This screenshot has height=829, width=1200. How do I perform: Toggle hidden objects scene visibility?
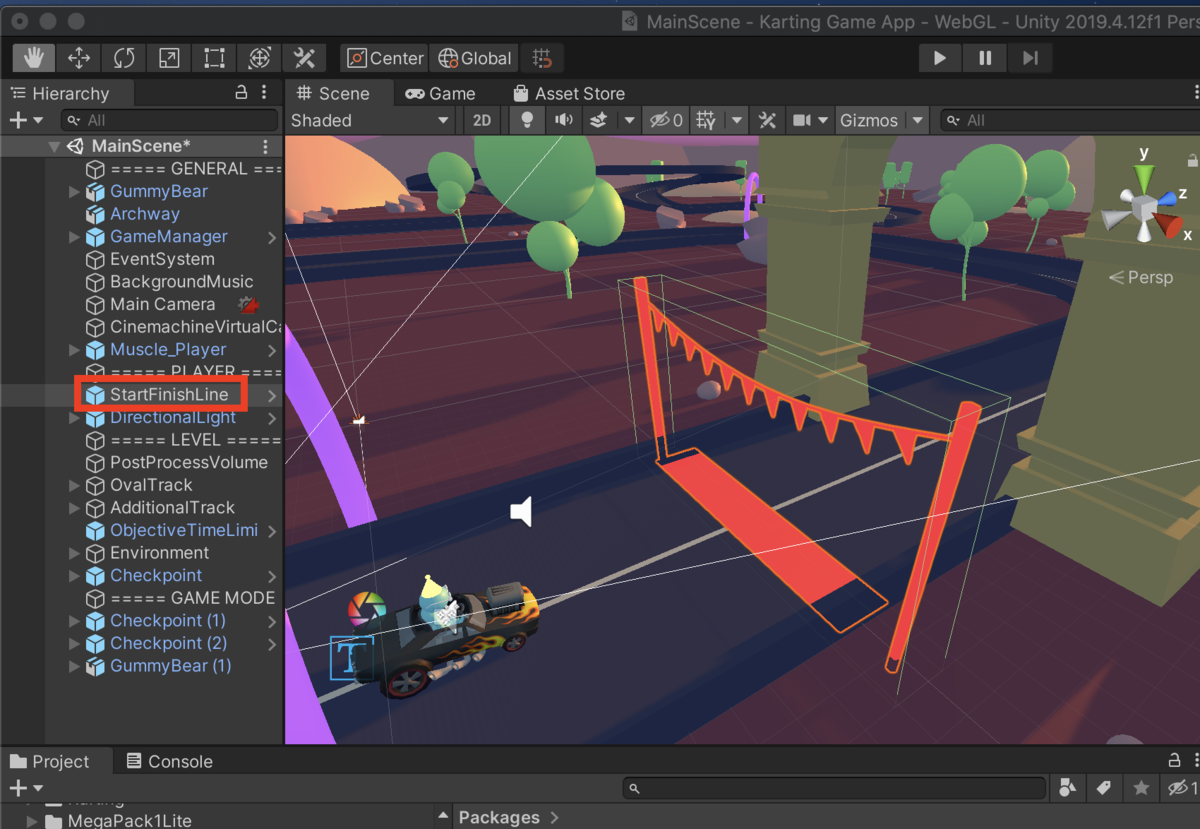666,120
